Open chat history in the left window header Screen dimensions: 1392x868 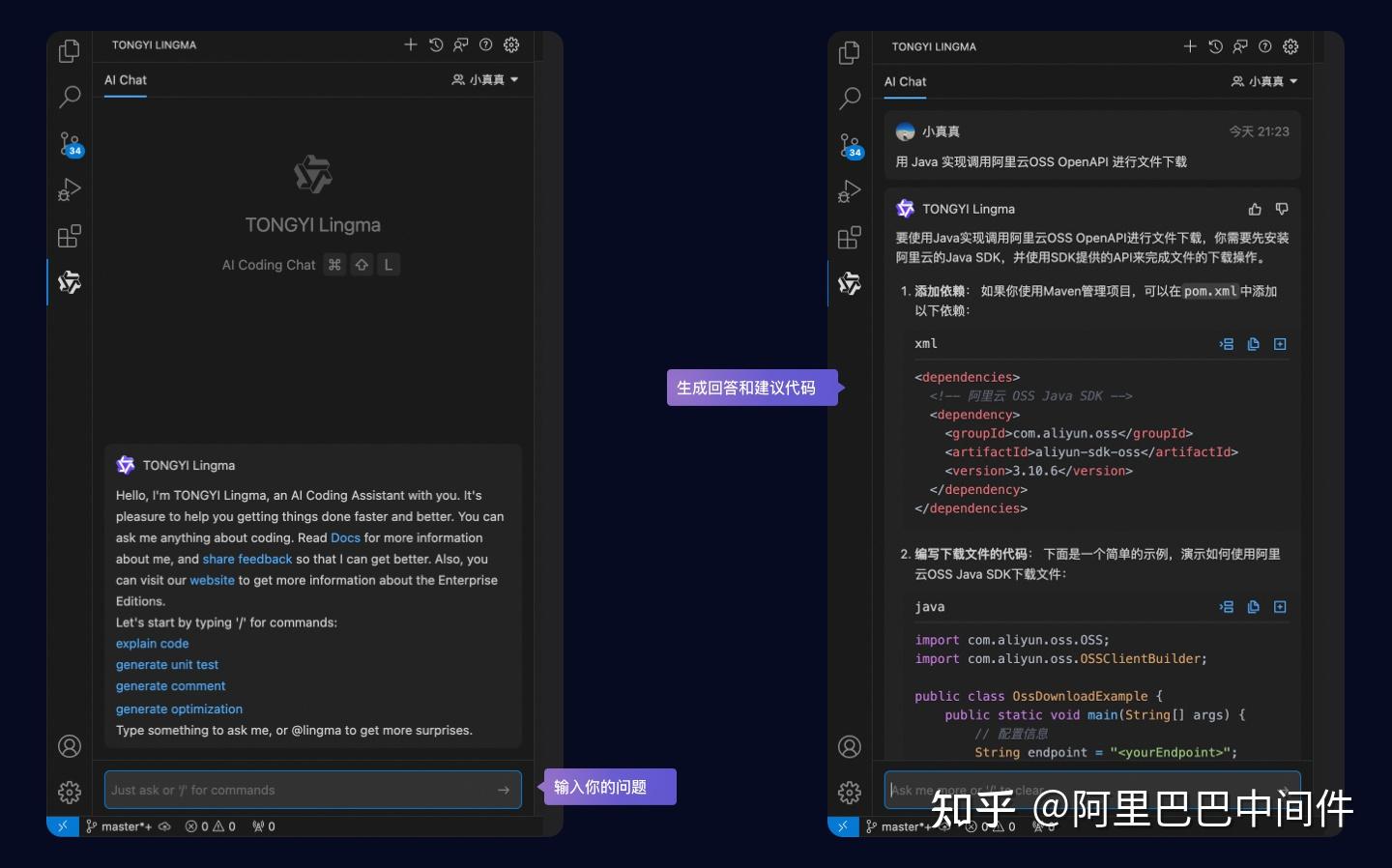pyautogui.click(x=436, y=44)
